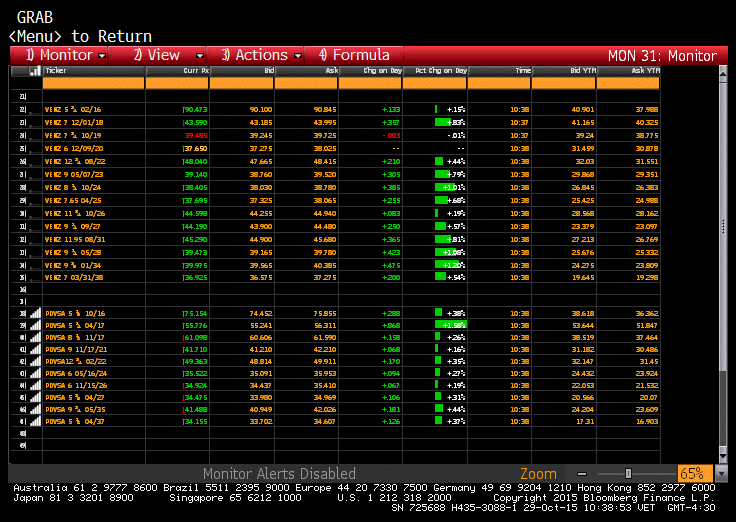736x522 pixels.
Task: Open the 4) Formula menu
Action: [354, 55]
